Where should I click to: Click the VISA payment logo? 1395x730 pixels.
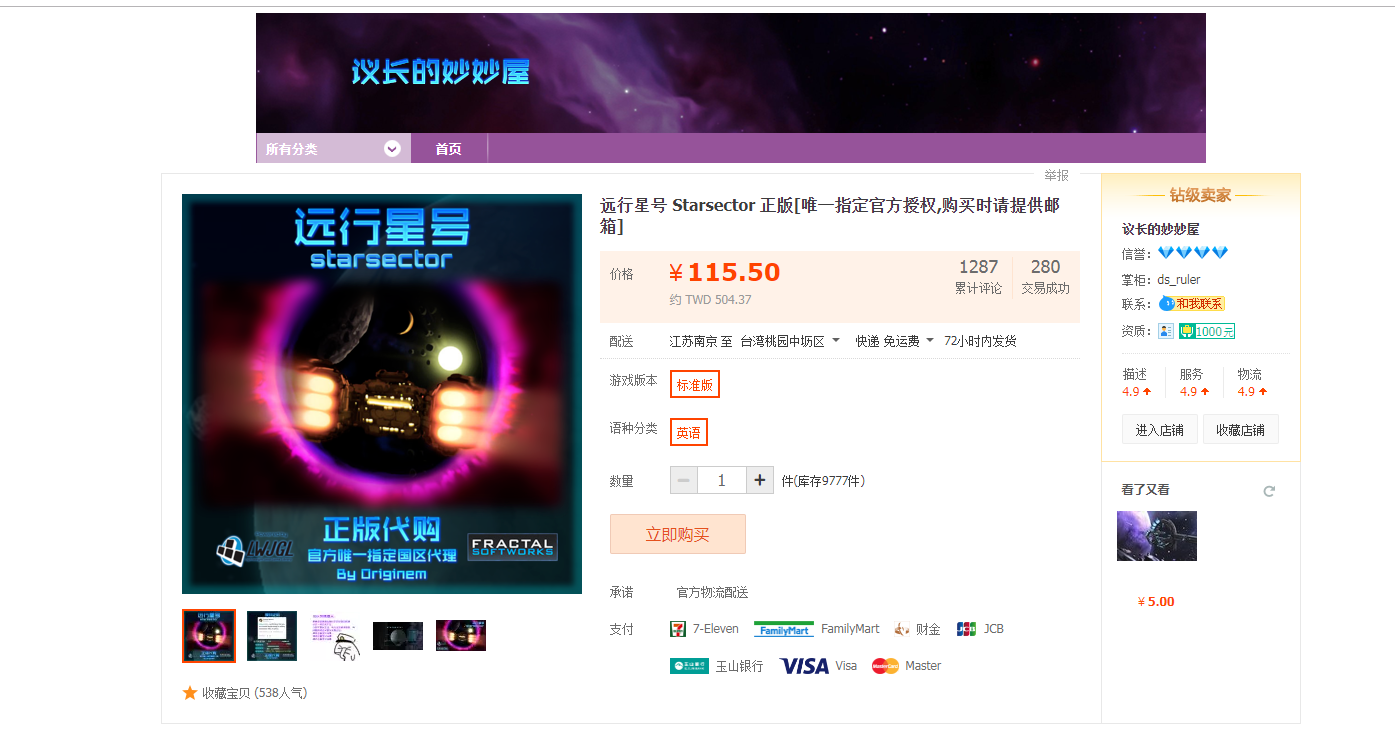pos(804,666)
